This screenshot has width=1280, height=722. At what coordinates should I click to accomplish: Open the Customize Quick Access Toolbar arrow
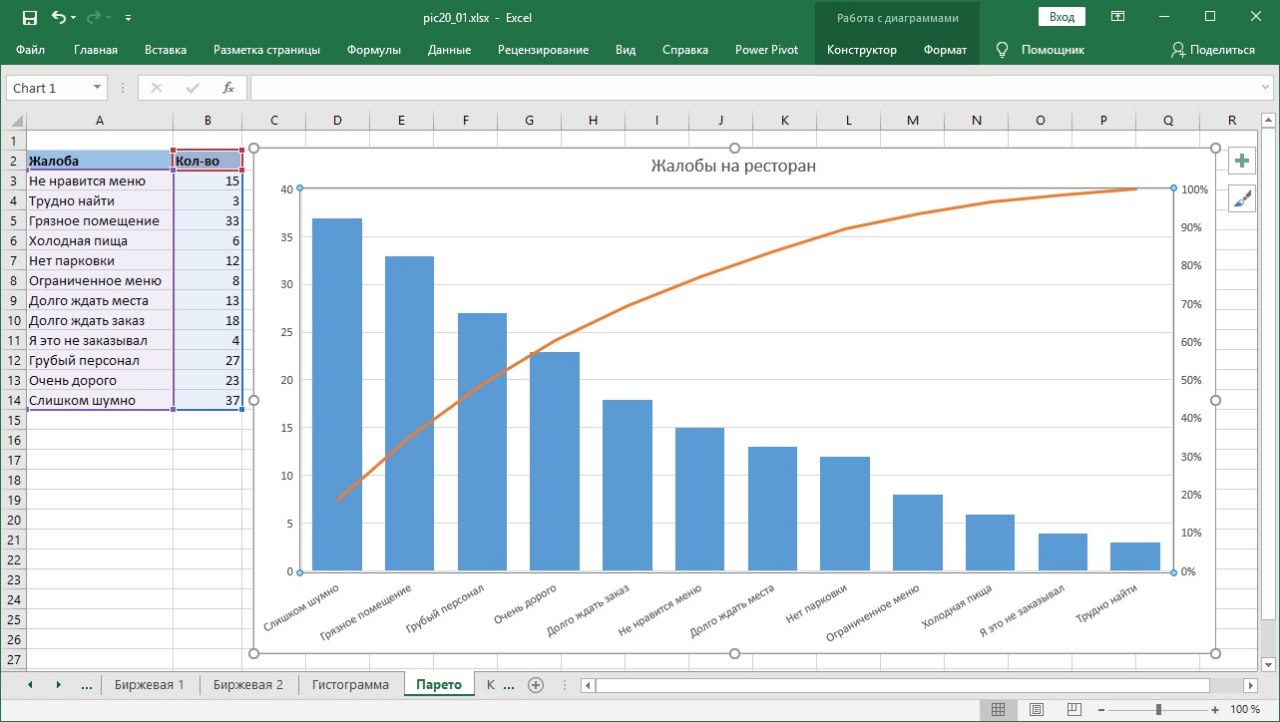(128, 18)
